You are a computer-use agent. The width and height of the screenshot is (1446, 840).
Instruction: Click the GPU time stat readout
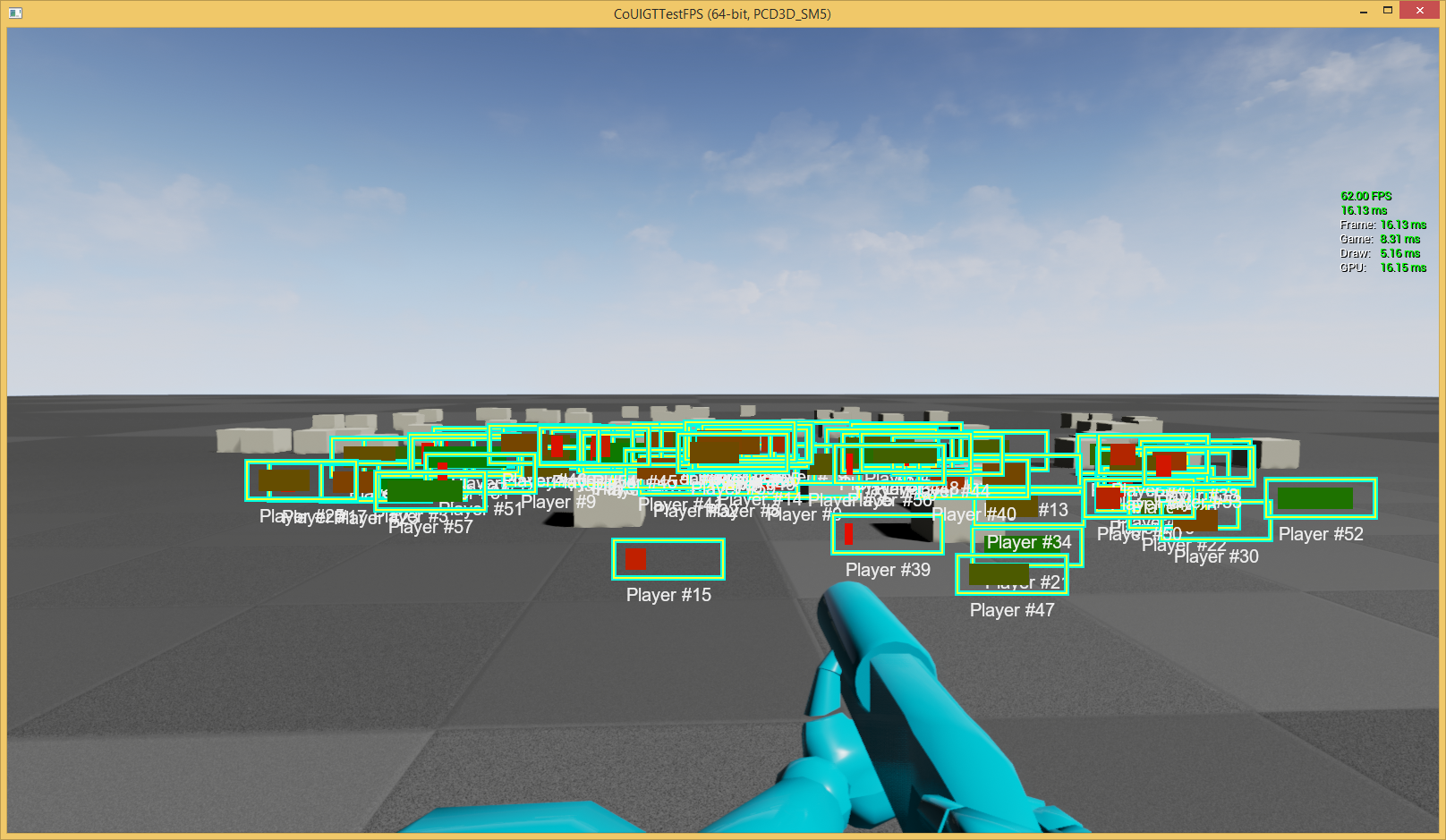1382,267
